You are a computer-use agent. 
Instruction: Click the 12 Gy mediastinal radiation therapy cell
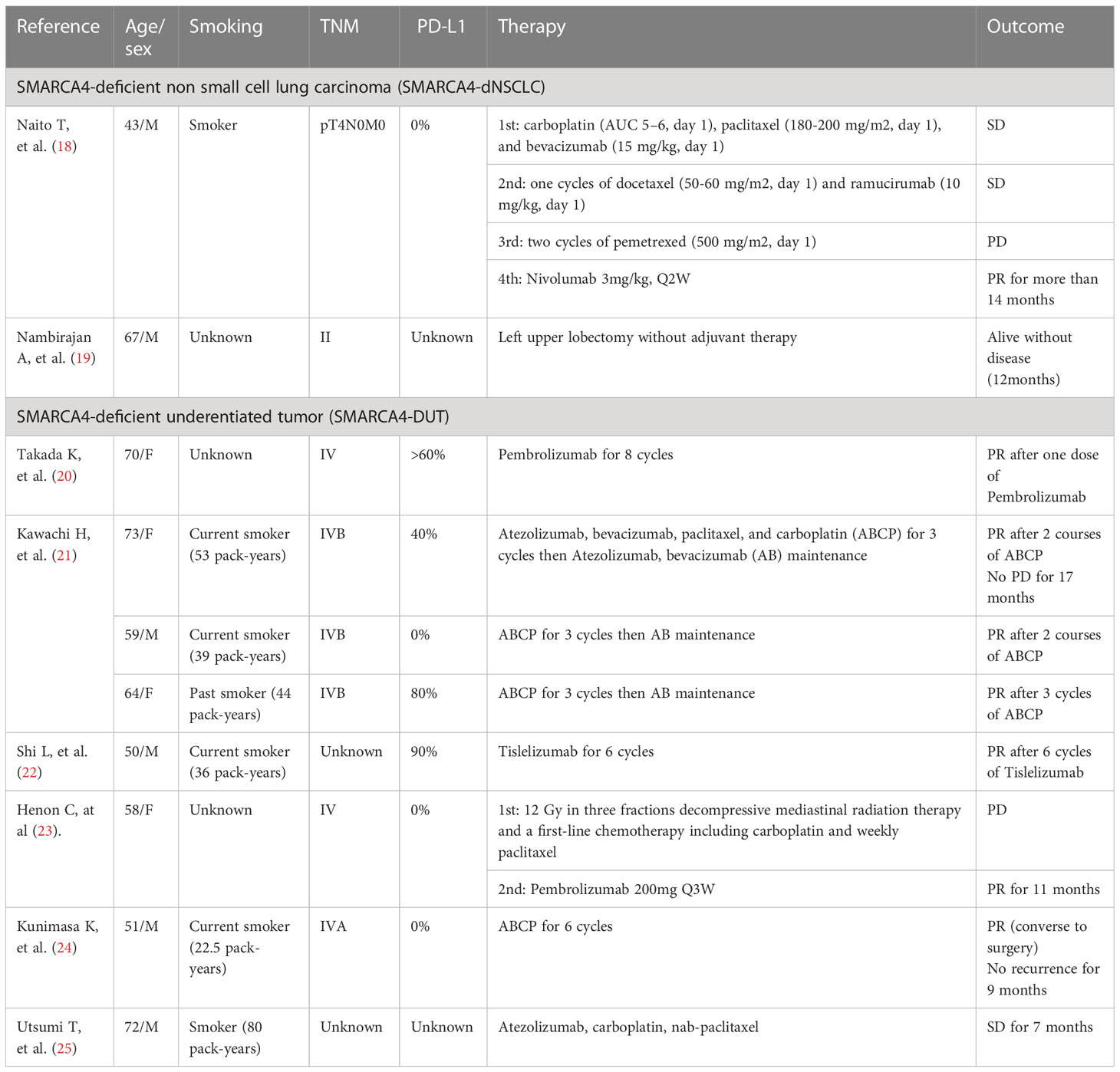click(731, 831)
